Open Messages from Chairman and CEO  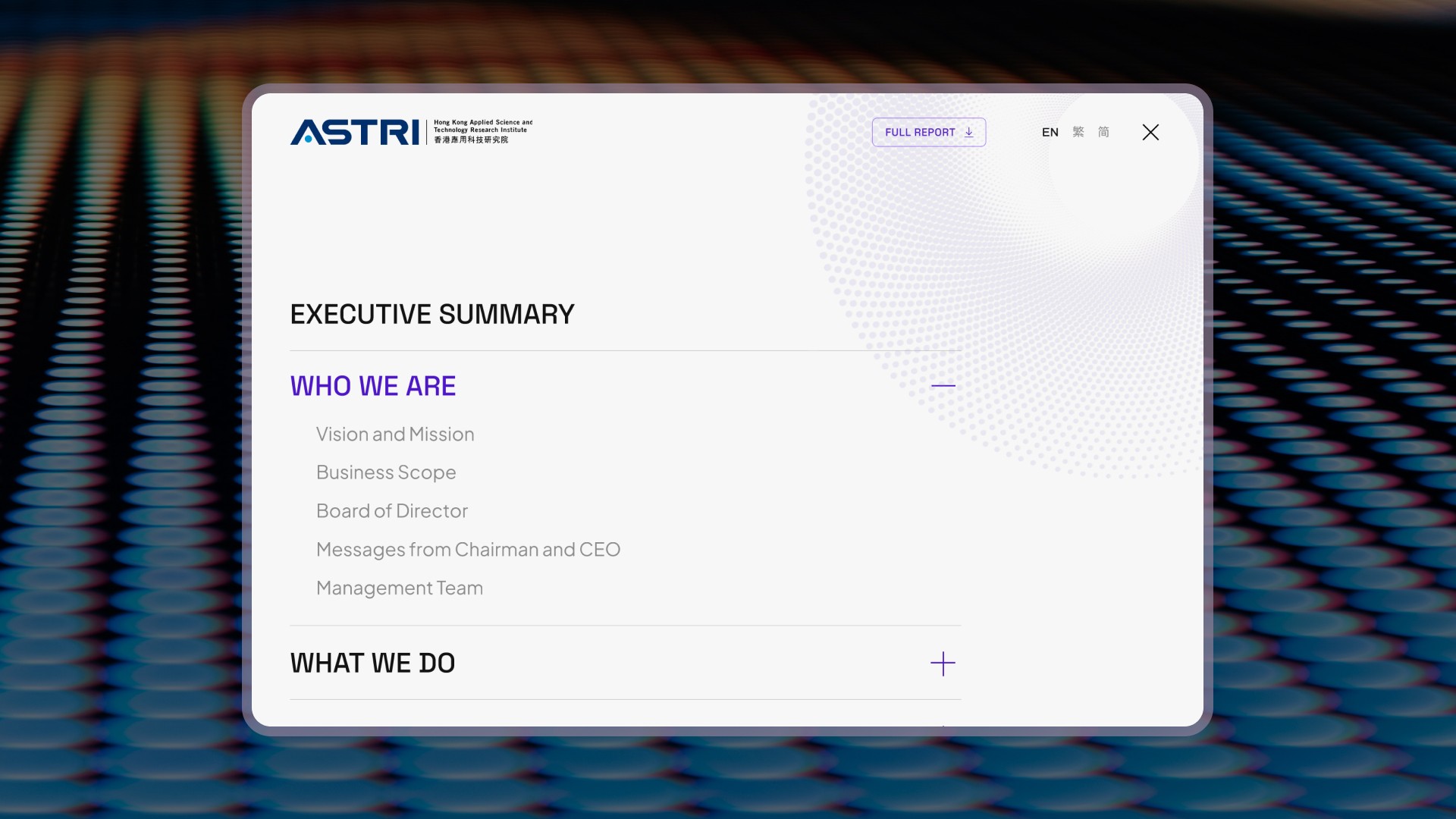468,550
